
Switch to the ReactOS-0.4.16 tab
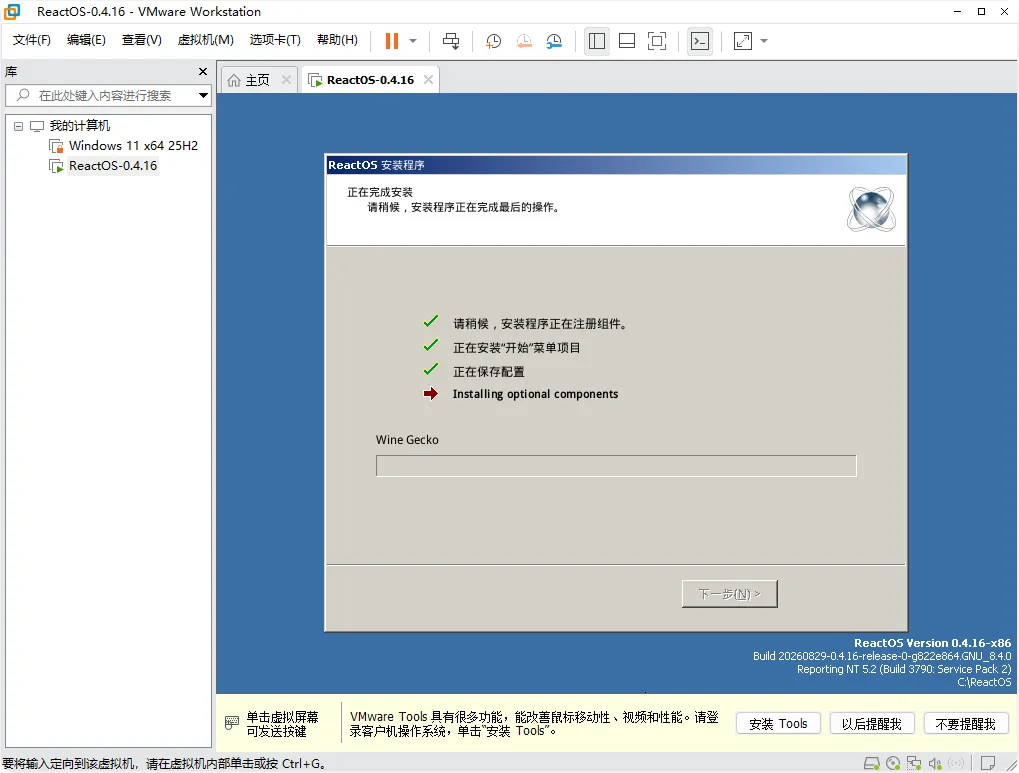coord(370,80)
